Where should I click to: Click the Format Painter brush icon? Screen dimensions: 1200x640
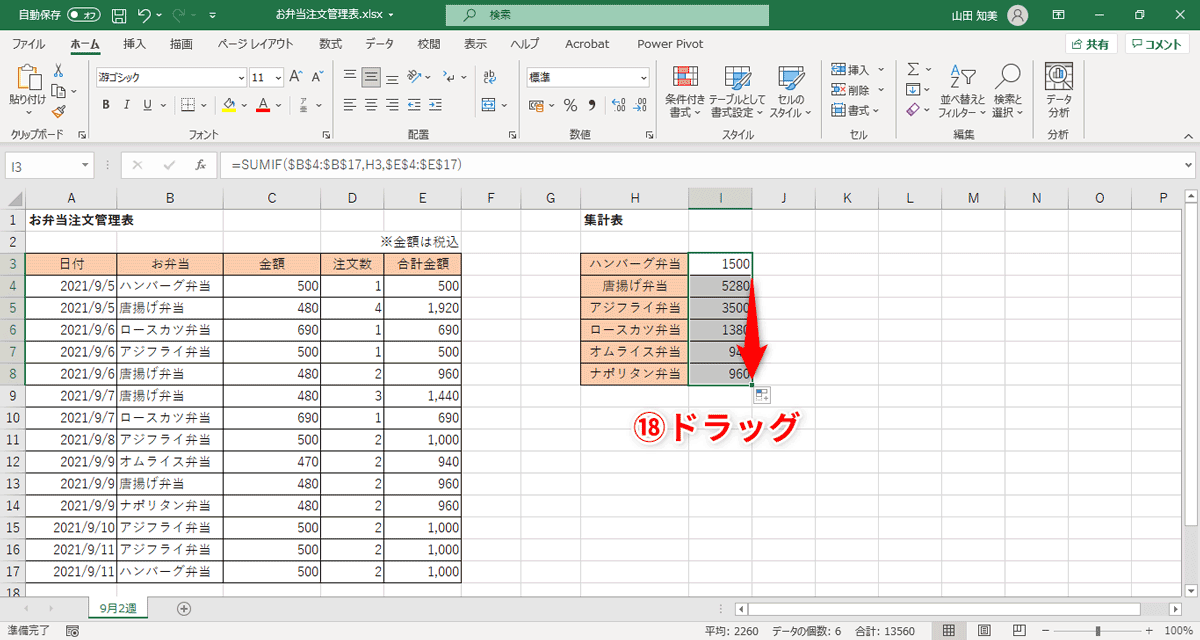pos(58,112)
